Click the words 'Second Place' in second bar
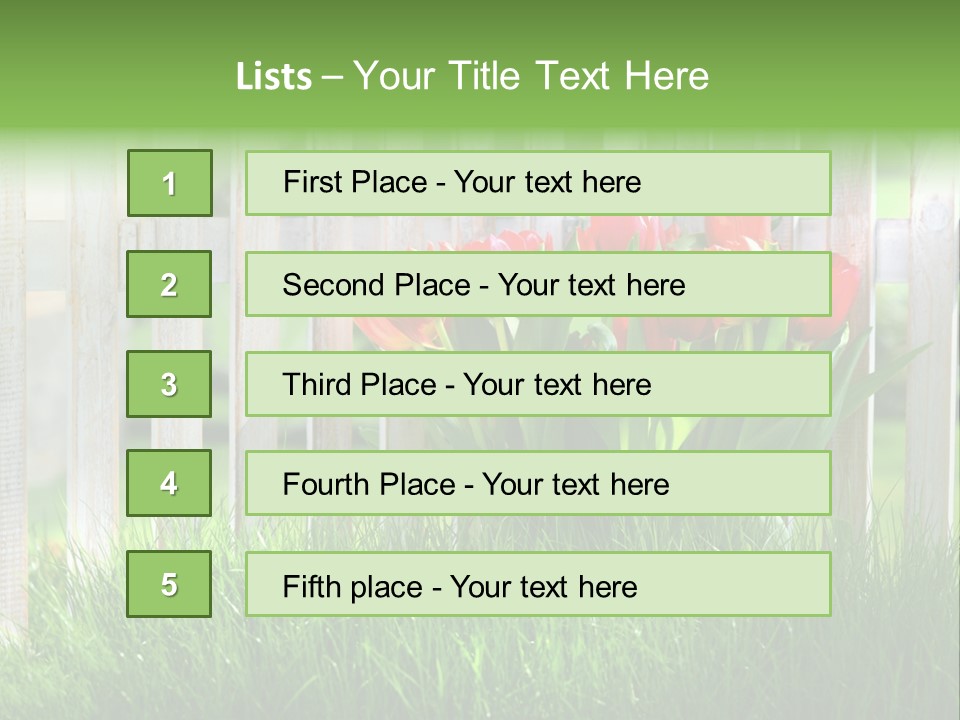 (376, 285)
